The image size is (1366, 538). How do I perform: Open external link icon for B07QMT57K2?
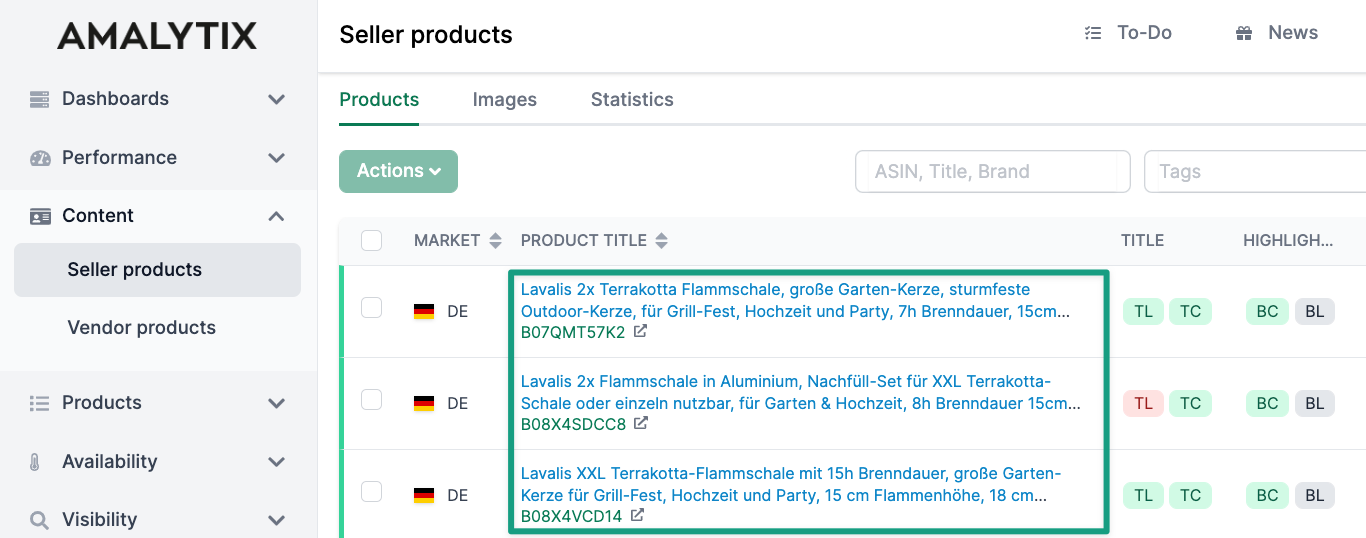click(x=640, y=332)
